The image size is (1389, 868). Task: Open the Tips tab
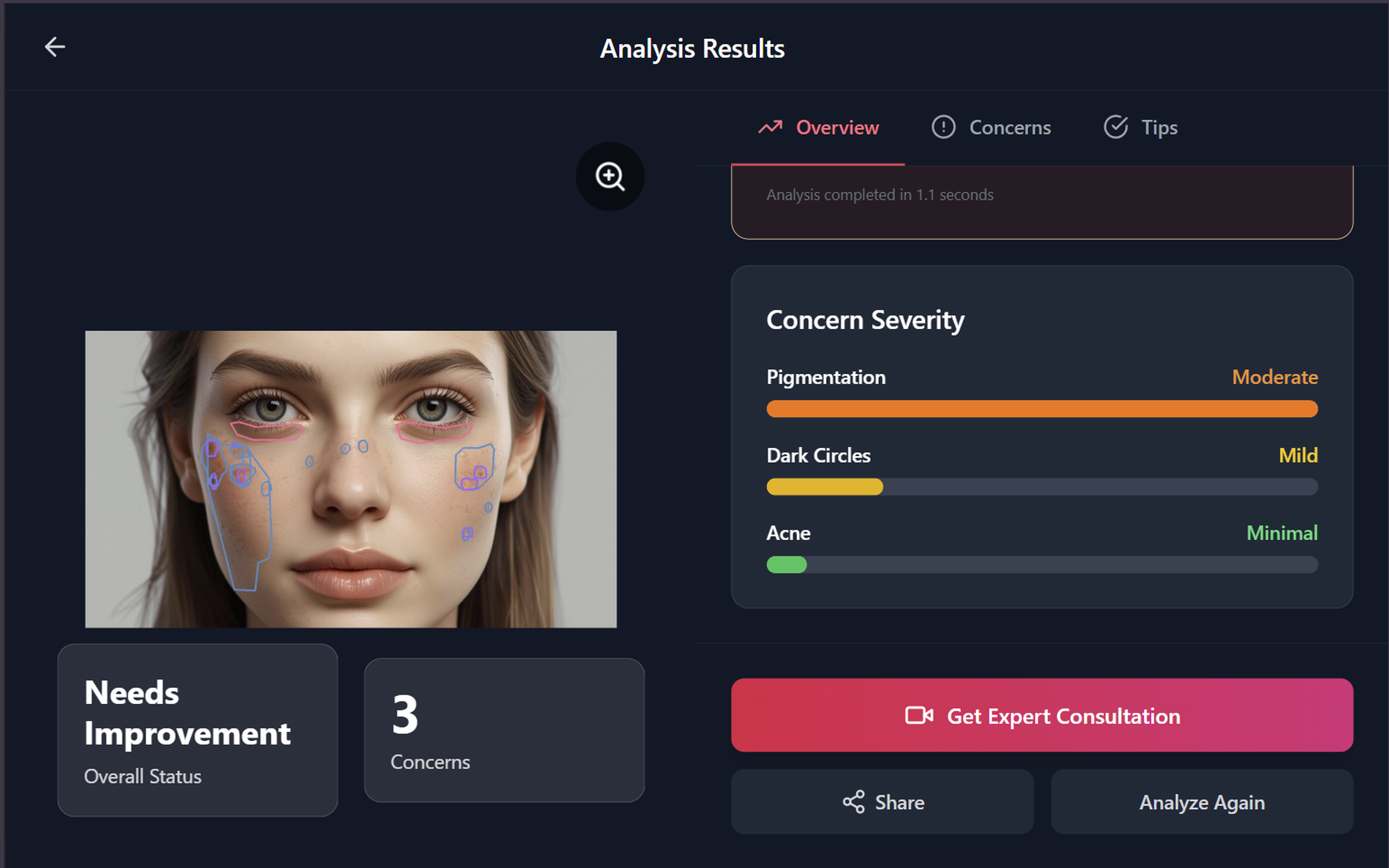(x=1159, y=127)
